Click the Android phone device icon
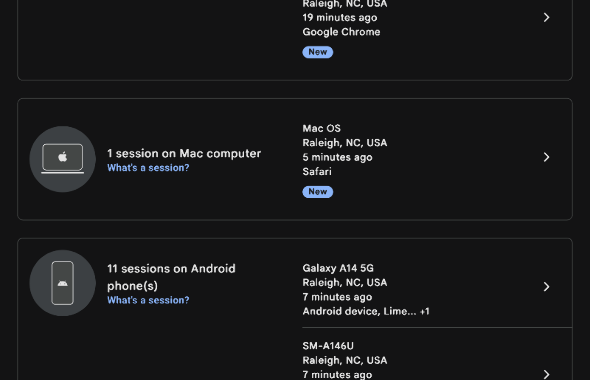 tap(62, 283)
